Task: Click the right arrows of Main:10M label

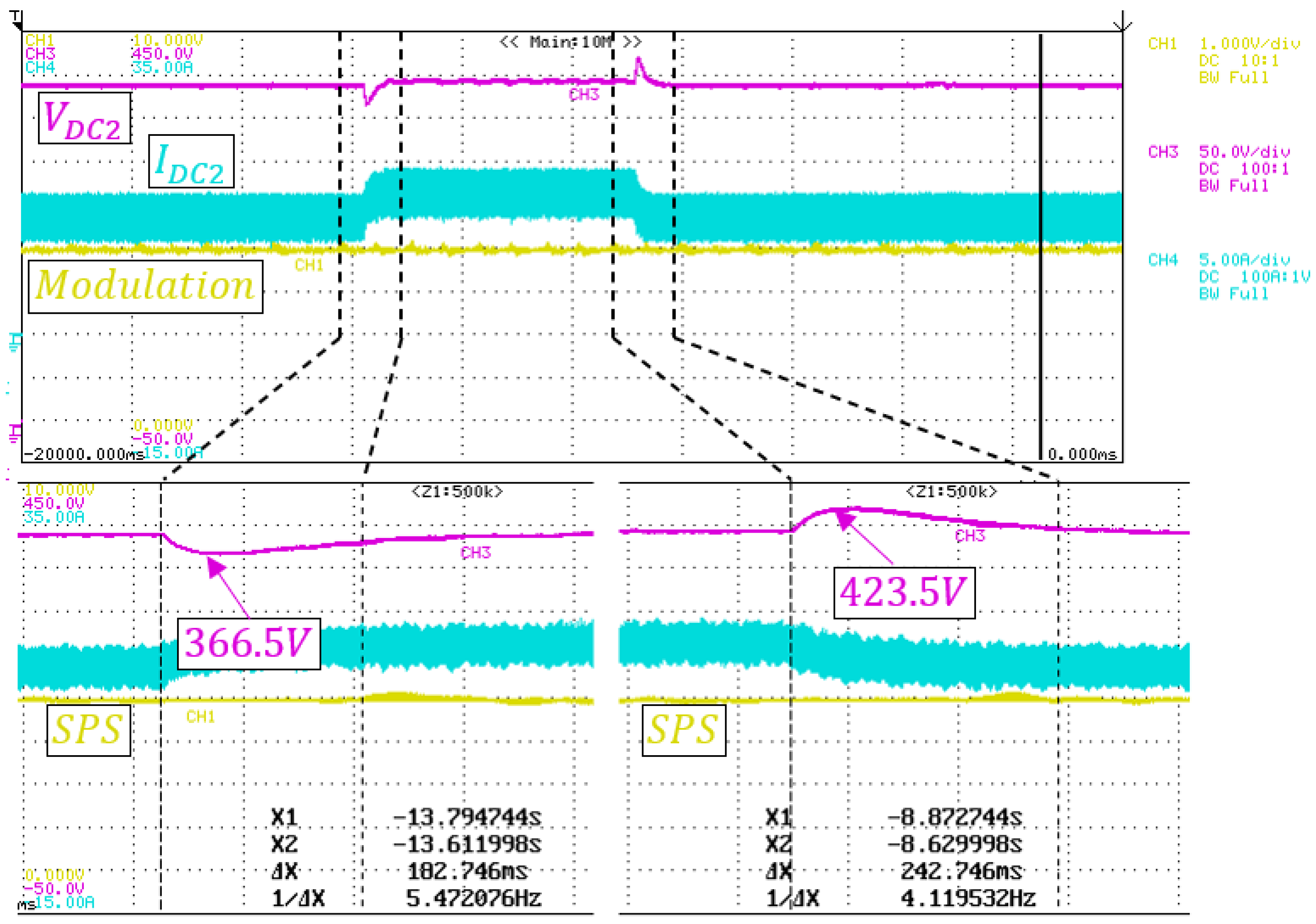Action: [x=632, y=42]
